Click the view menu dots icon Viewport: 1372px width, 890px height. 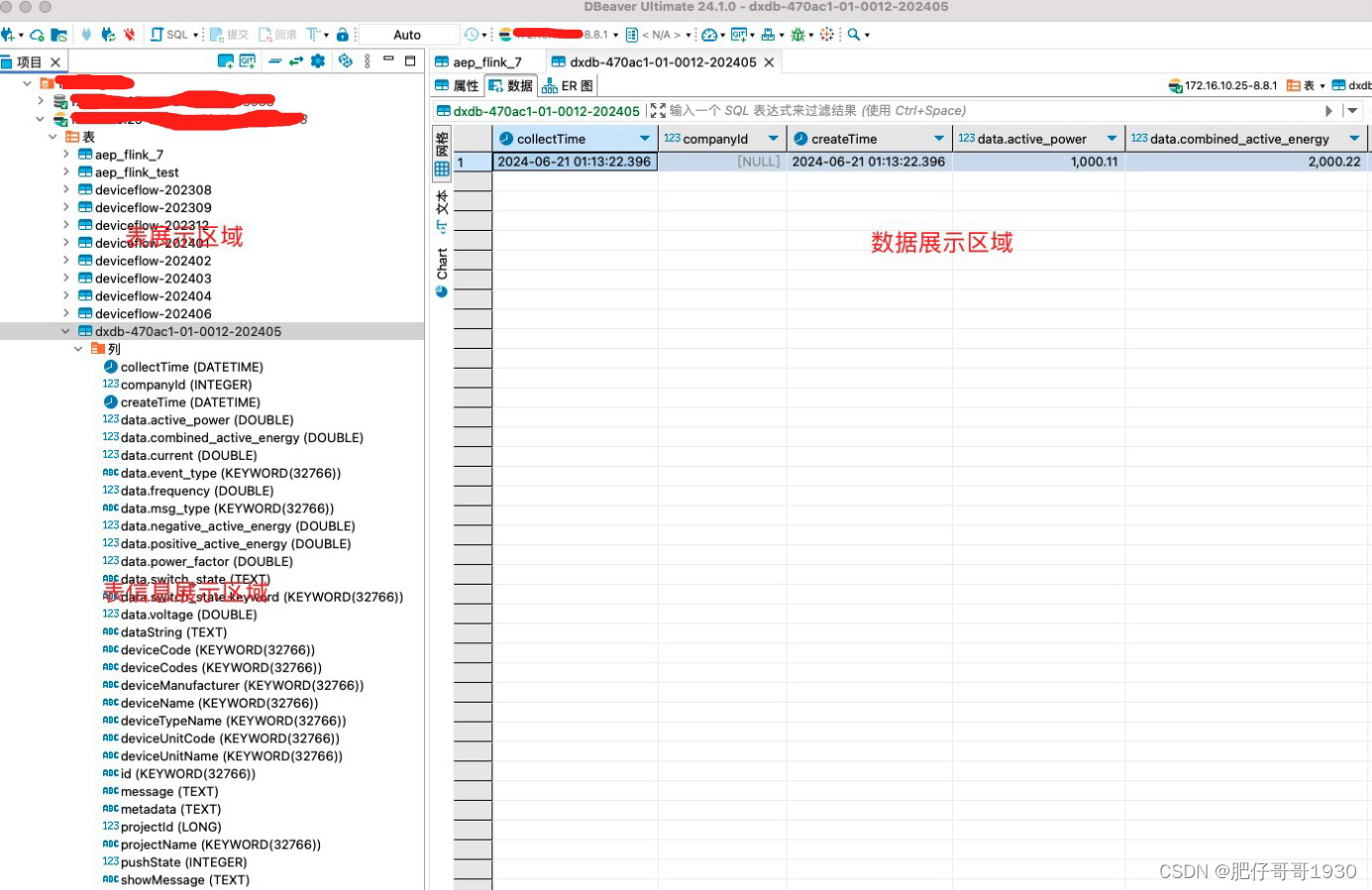[368, 61]
